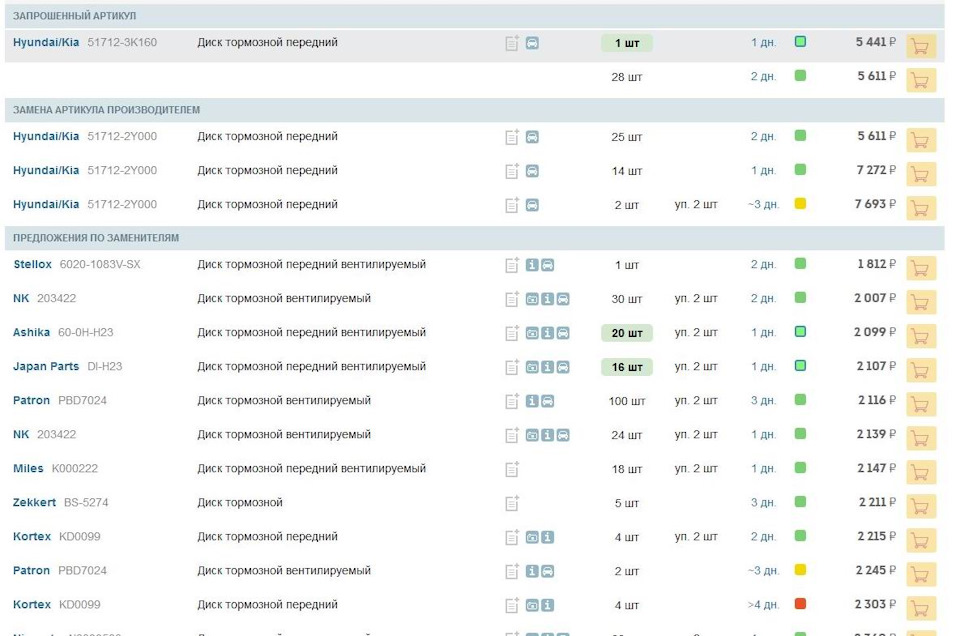Click the 1 дн. delivery term for Miles
The height and width of the screenshot is (636, 960).
click(x=763, y=469)
